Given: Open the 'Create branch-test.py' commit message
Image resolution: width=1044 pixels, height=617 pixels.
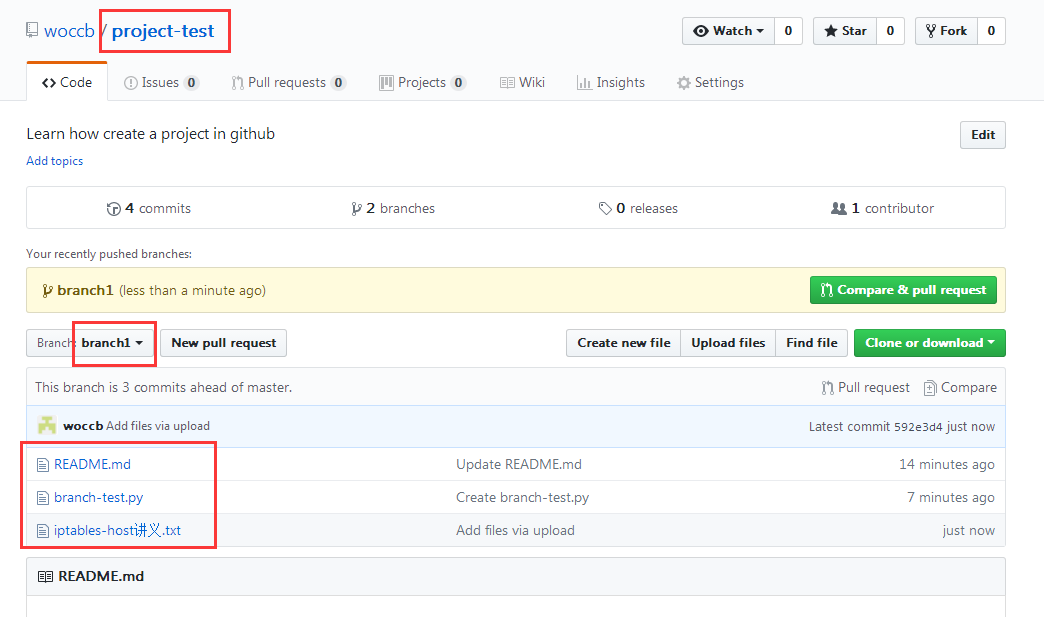Looking at the screenshot, I should [x=523, y=498].
